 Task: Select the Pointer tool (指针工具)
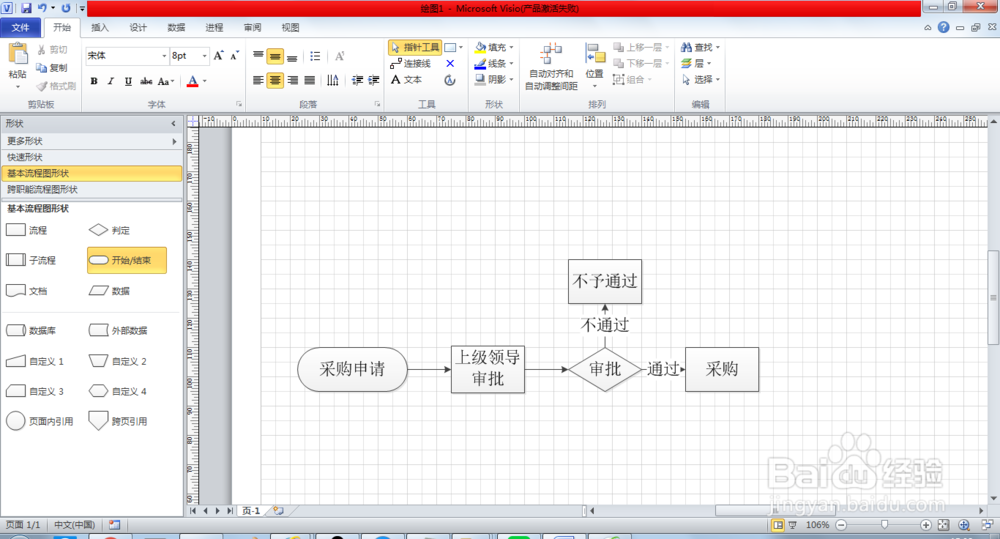pyautogui.click(x=414, y=47)
